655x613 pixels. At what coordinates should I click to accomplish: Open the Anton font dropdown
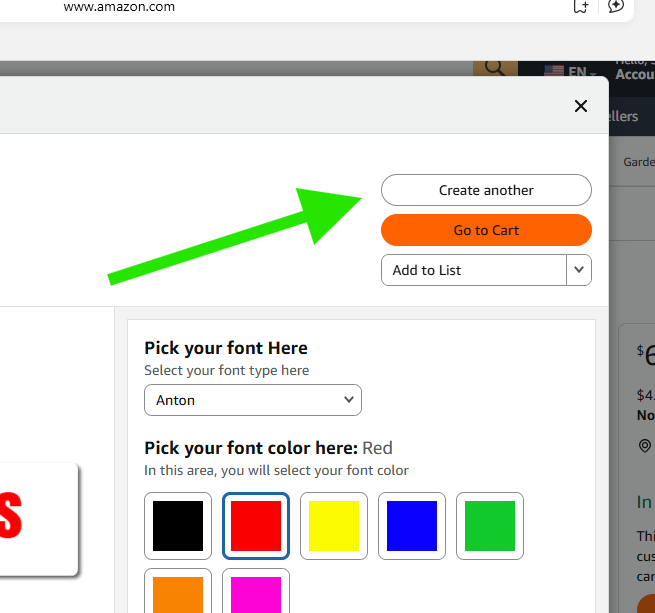[x=253, y=400]
